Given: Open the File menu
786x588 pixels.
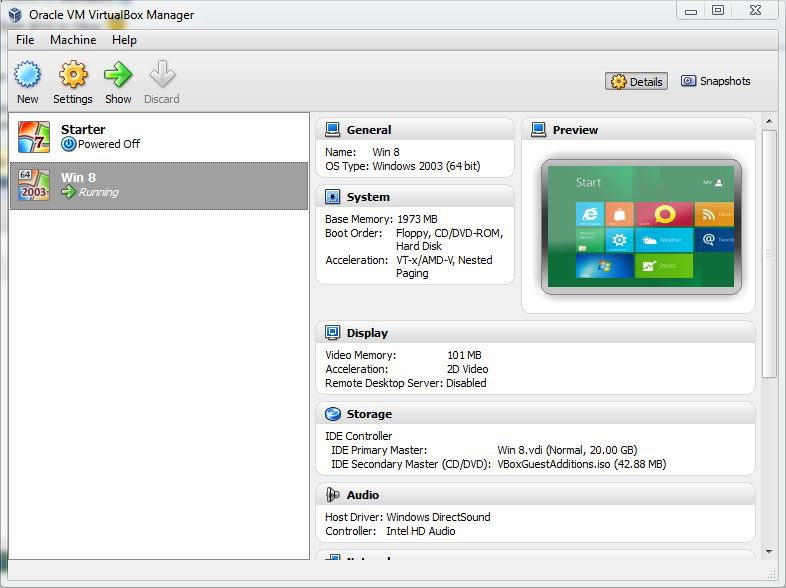Looking at the screenshot, I should point(25,40).
